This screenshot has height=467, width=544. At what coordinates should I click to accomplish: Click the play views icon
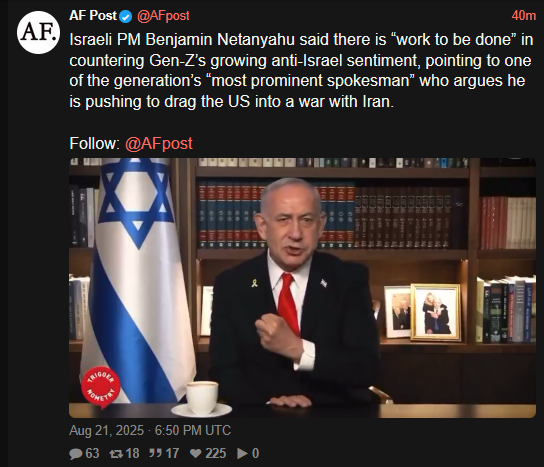coord(243,453)
